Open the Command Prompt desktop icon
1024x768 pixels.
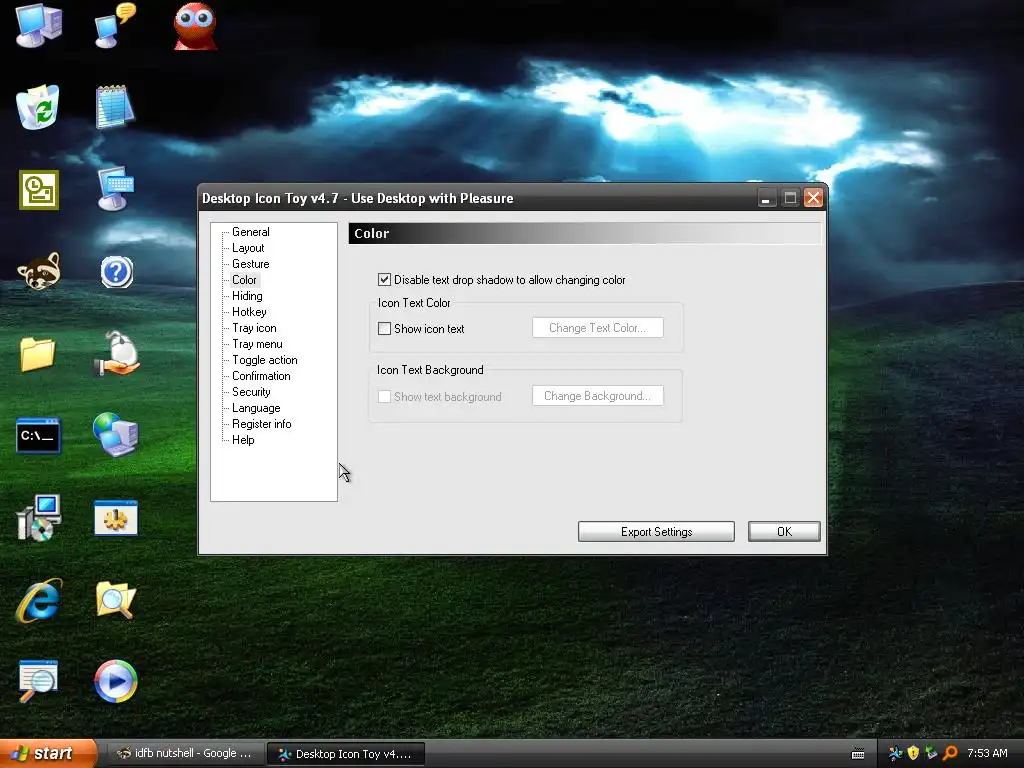click(x=39, y=436)
